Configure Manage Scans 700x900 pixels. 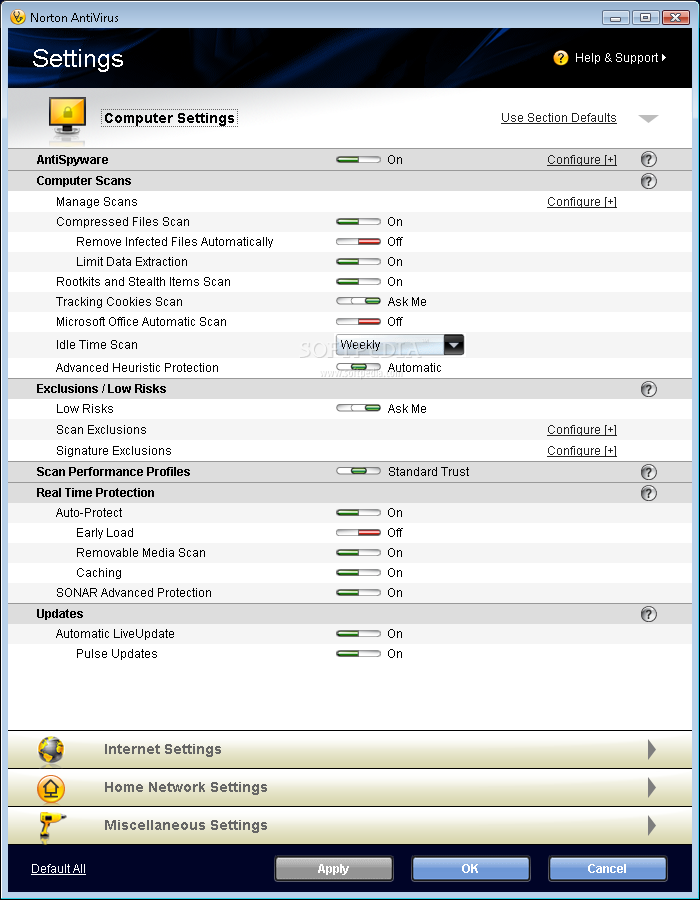[582, 201]
